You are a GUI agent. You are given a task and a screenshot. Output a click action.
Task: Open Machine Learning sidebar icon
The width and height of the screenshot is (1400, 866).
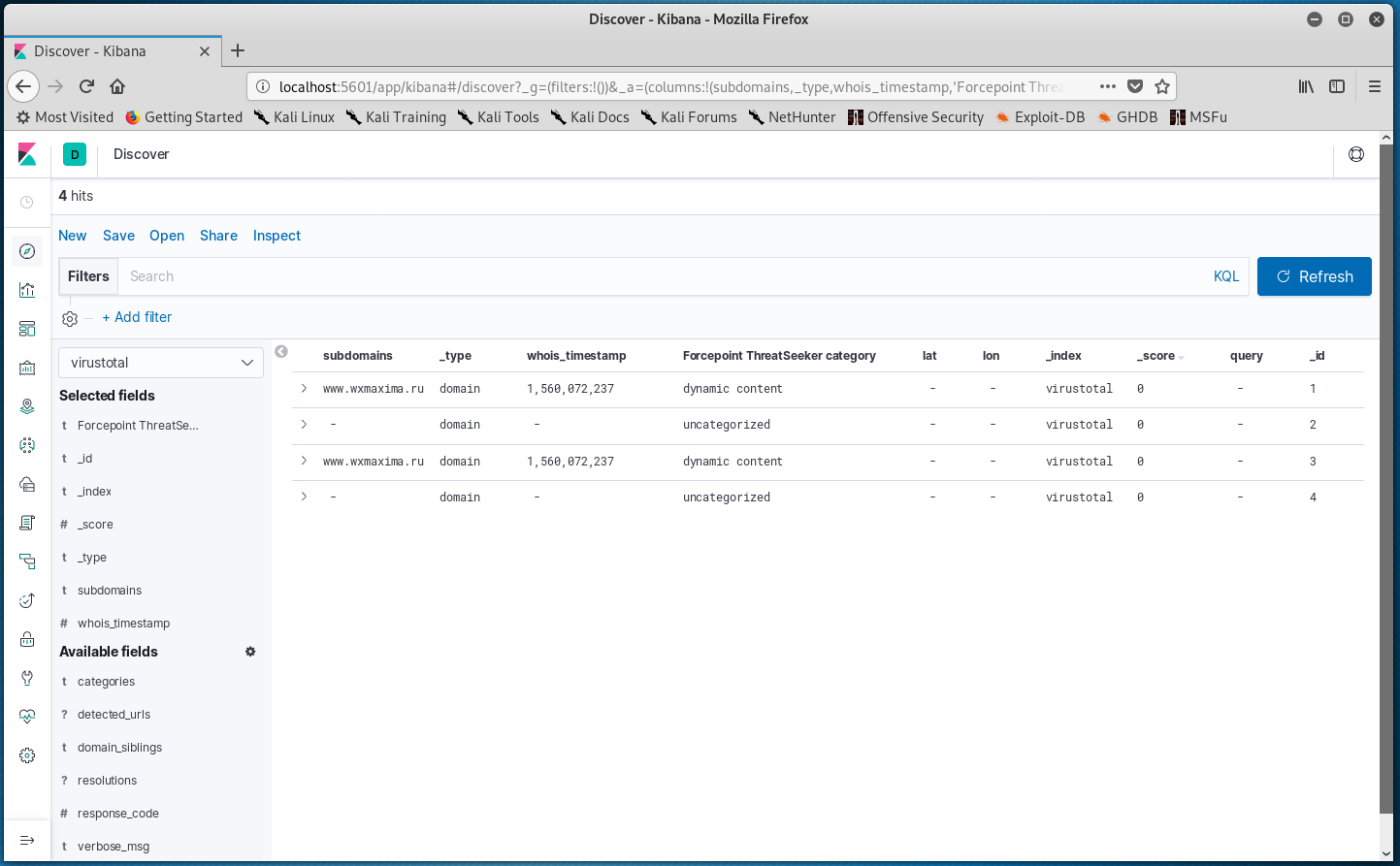tap(27, 445)
